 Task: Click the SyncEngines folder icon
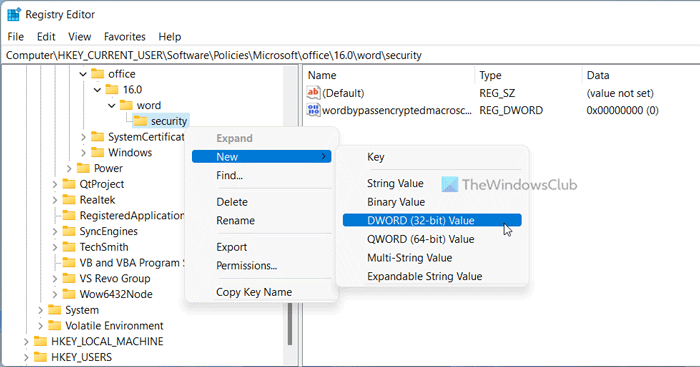point(69,231)
